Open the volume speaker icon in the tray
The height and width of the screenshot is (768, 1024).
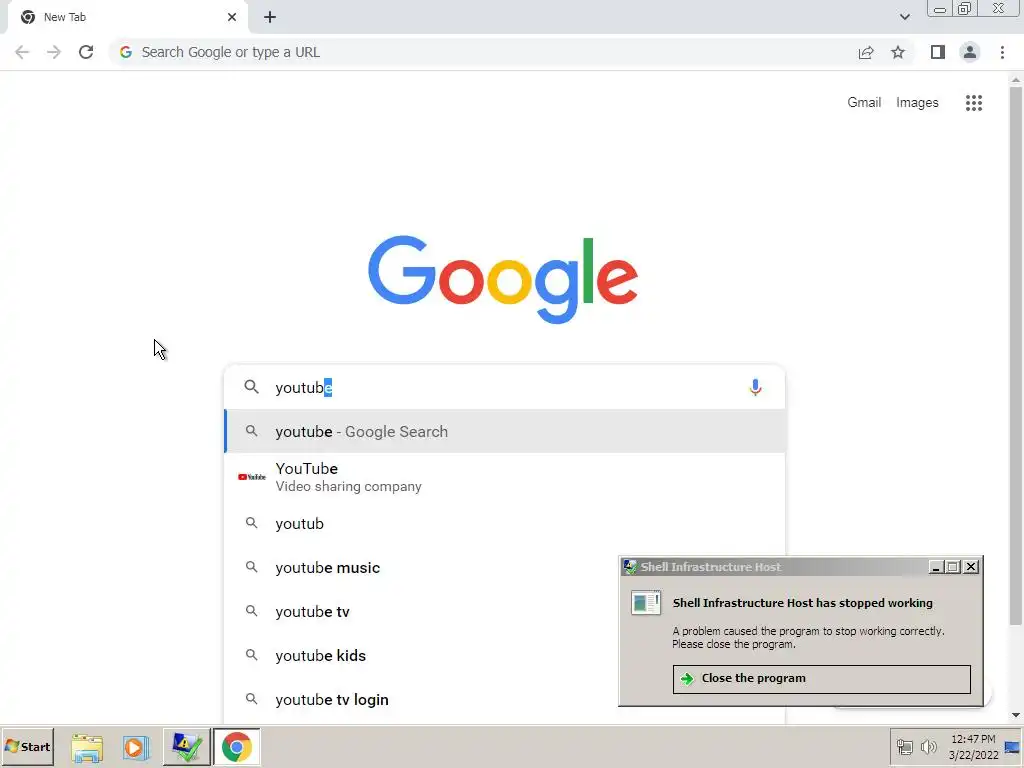pyautogui.click(x=928, y=746)
